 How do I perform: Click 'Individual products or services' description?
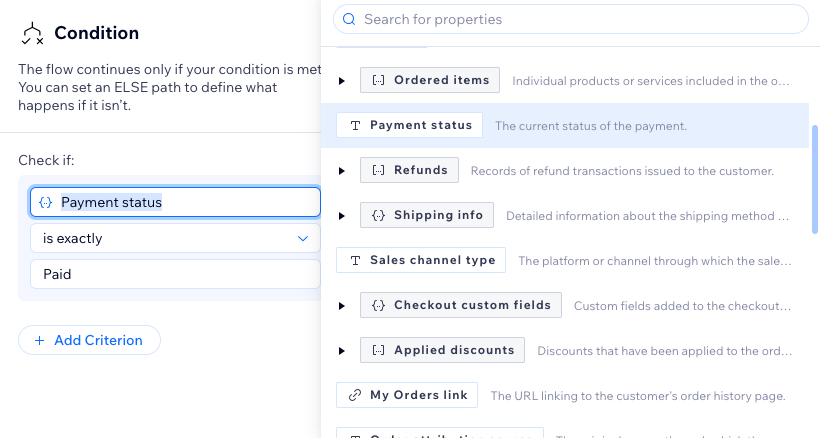point(651,81)
